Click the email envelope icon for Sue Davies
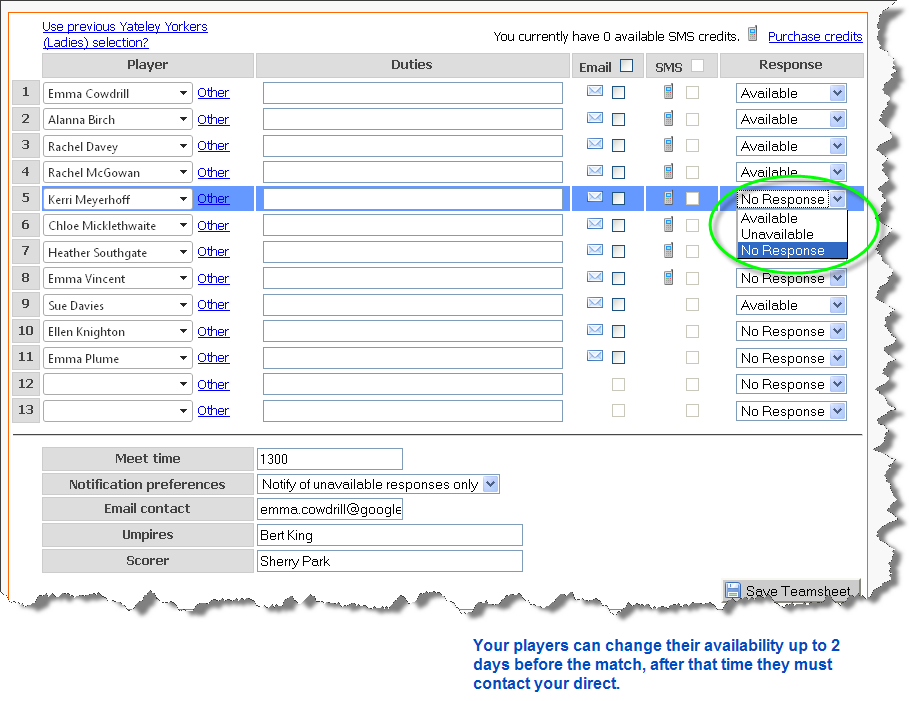910x701 pixels. tap(595, 304)
